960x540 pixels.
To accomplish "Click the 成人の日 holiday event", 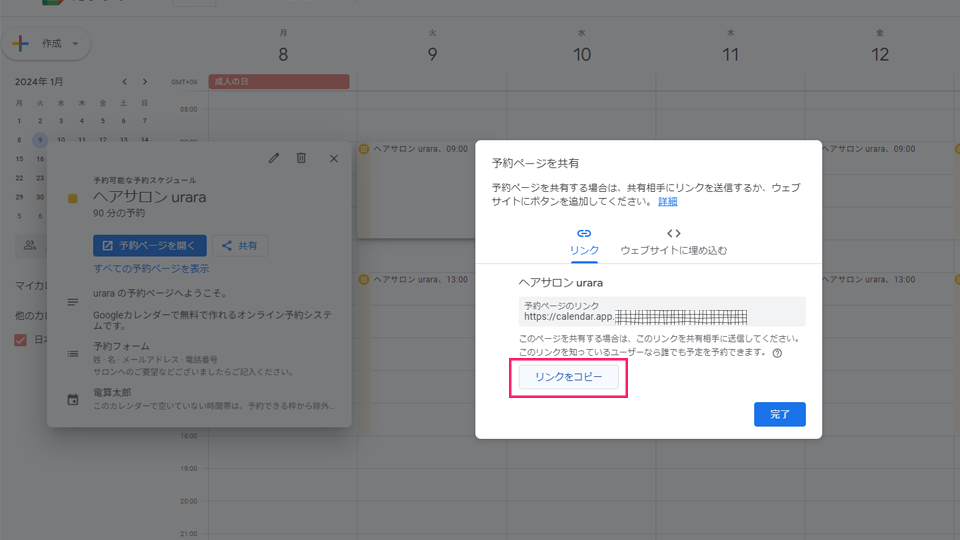I will click(x=279, y=81).
